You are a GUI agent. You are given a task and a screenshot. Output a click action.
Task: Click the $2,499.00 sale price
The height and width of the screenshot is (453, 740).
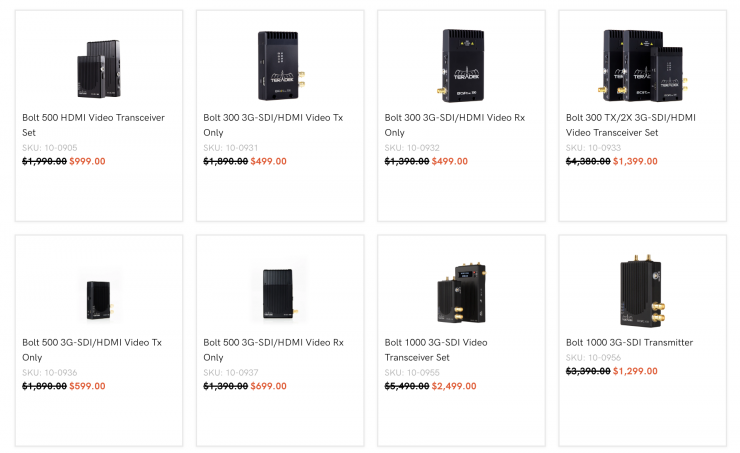[x=453, y=386]
